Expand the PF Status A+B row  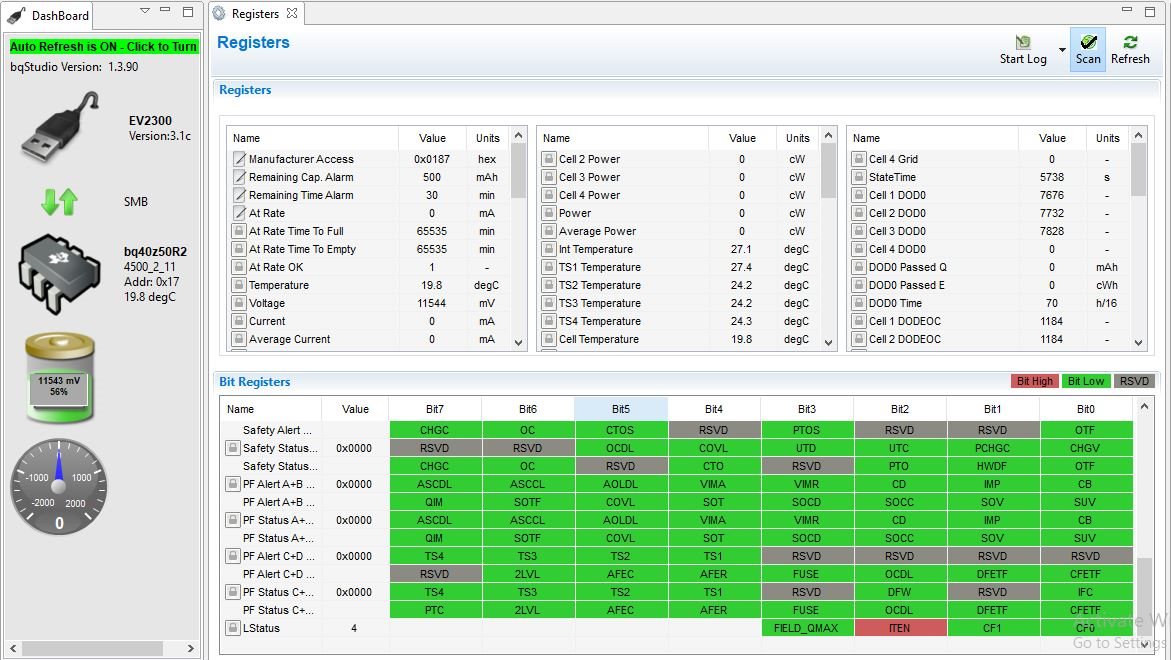(x=231, y=520)
